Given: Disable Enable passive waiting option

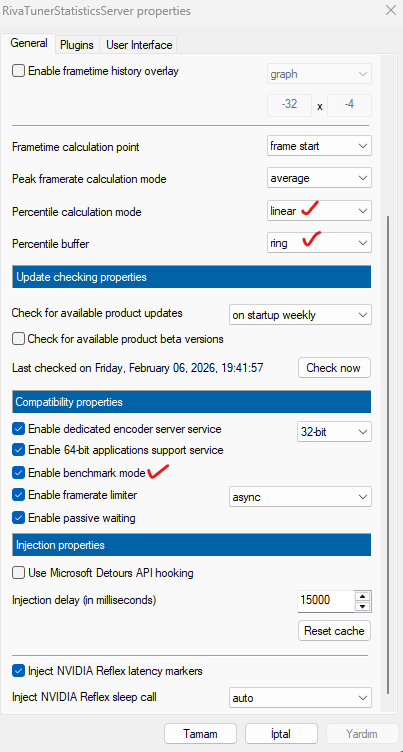Looking at the screenshot, I should click(18, 518).
